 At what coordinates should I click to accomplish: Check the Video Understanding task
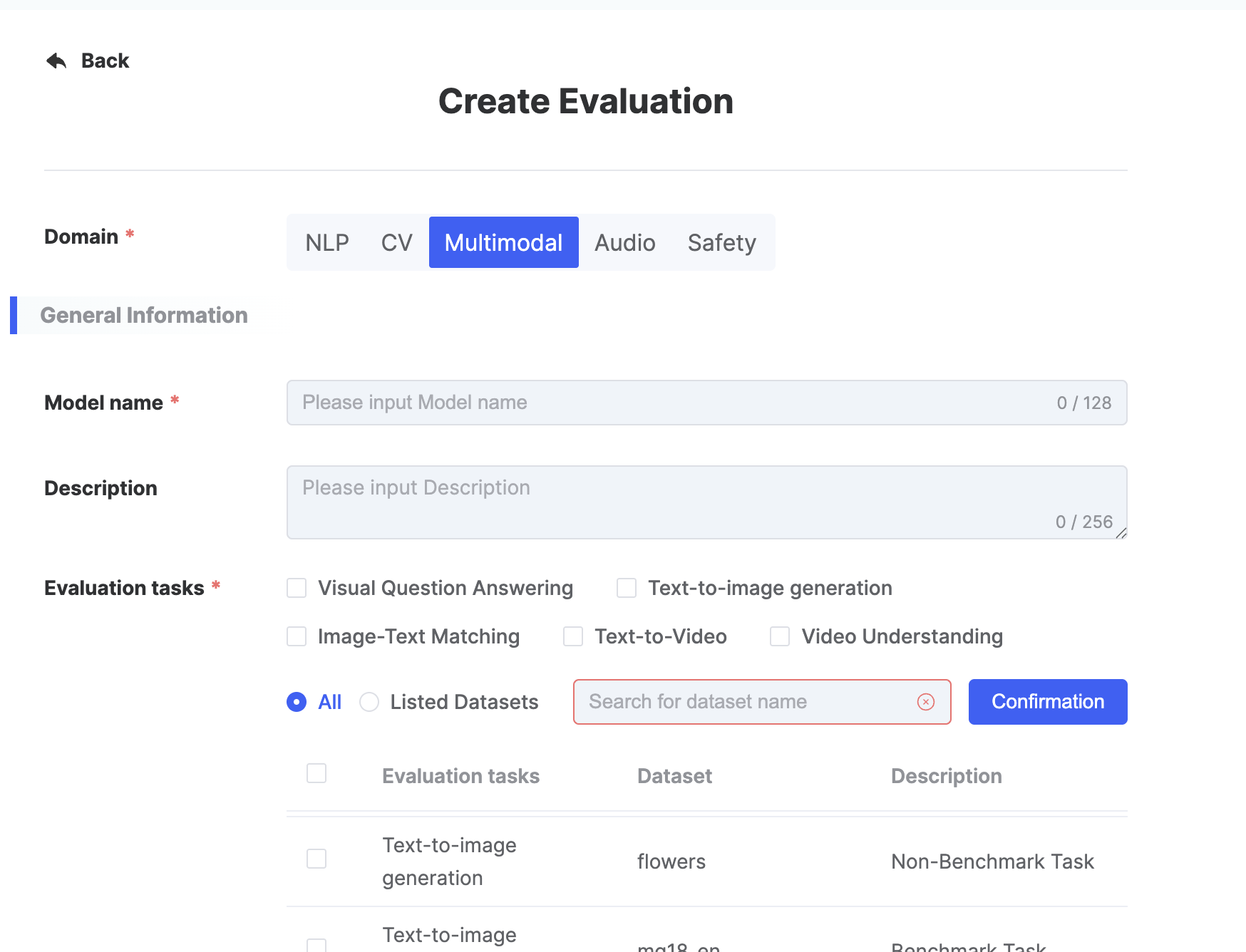[780, 636]
